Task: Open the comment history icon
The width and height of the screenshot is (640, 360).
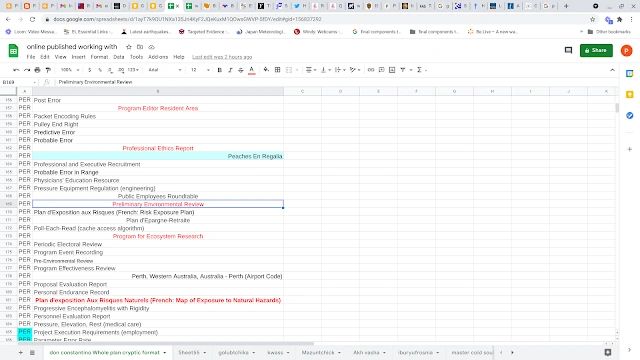Action: 568,50
